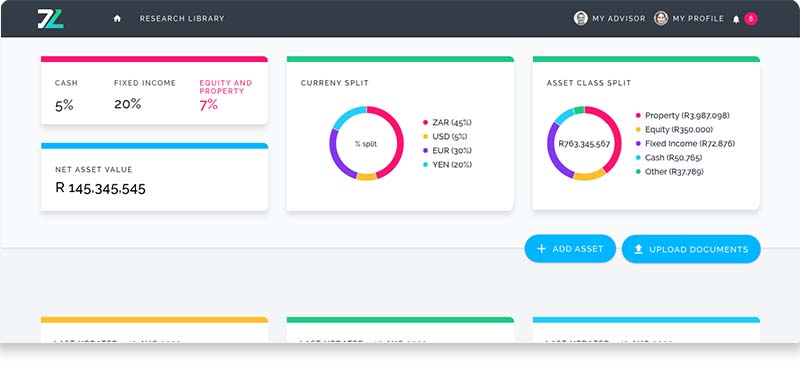Click the upload arrow icon on Upload Documents

pos(638,249)
